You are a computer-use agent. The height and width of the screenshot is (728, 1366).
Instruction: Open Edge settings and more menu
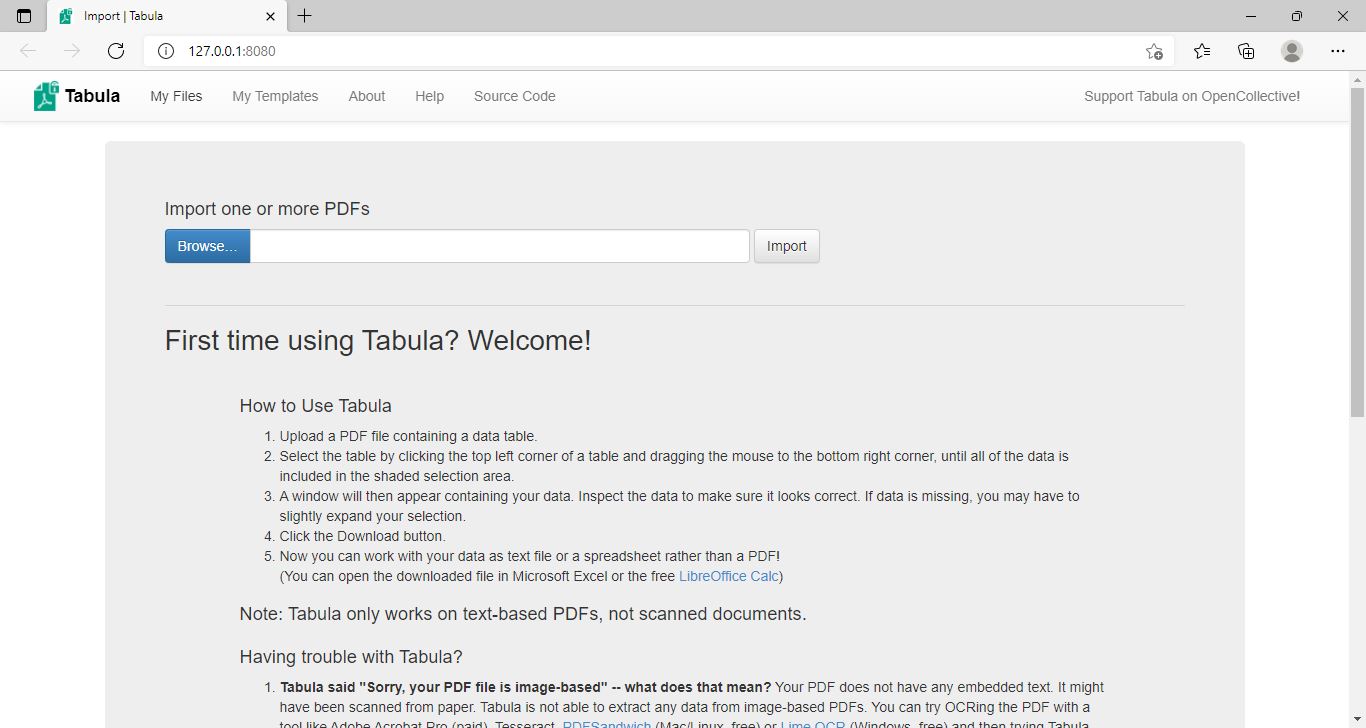(x=1338, y=51)
